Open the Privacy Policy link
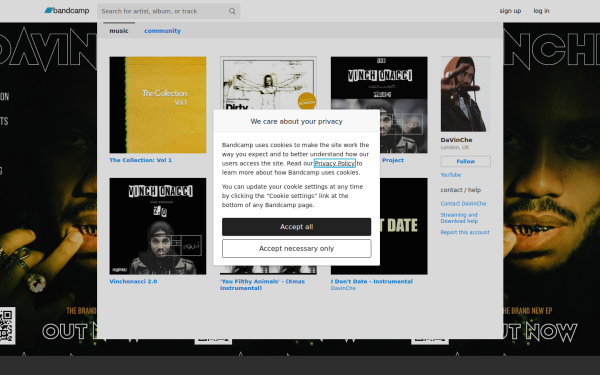The width and height of the screenshot is (600, 375). 334,163
